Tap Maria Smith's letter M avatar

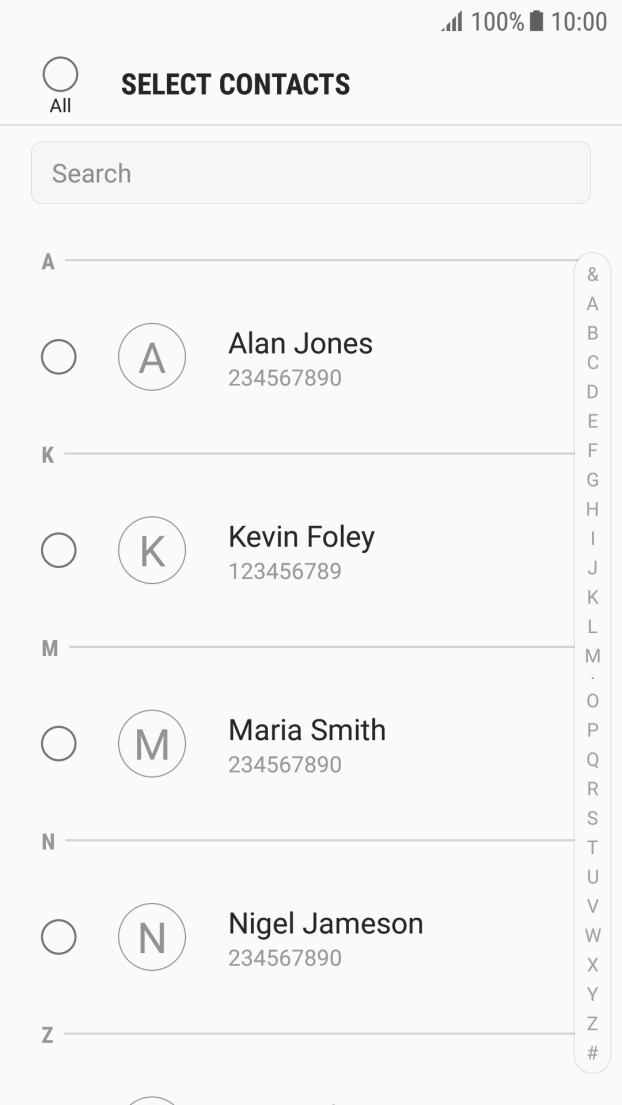tap(152, 743)
